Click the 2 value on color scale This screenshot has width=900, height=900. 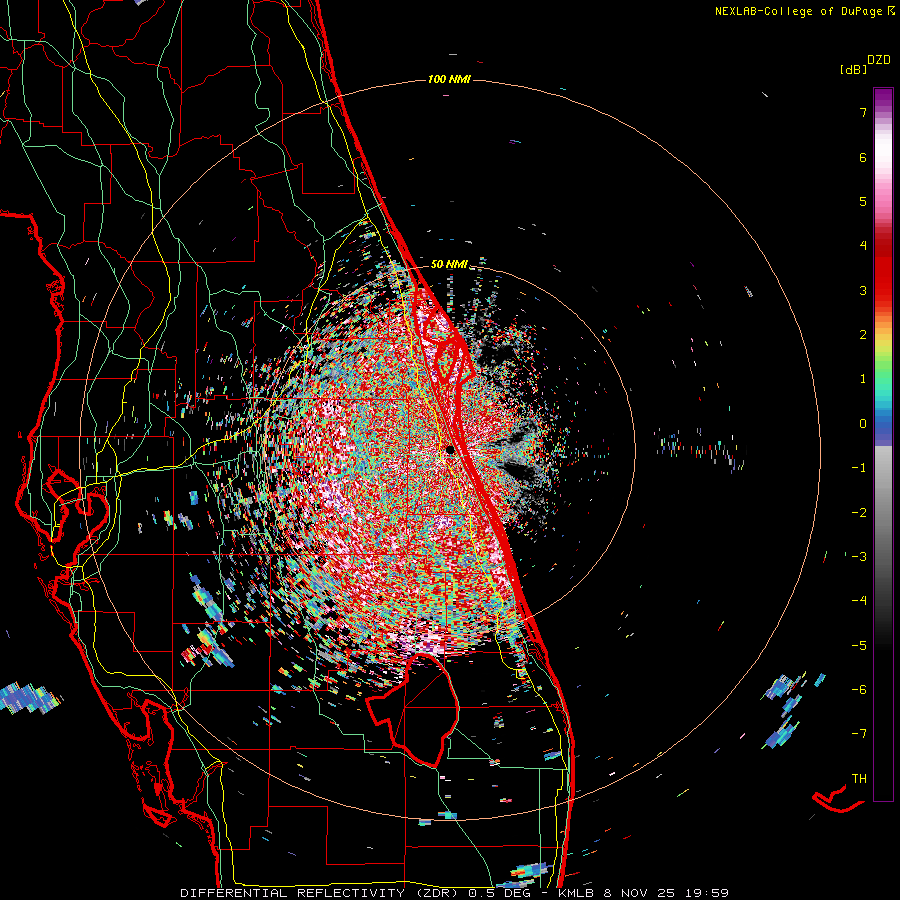point(863,335)
